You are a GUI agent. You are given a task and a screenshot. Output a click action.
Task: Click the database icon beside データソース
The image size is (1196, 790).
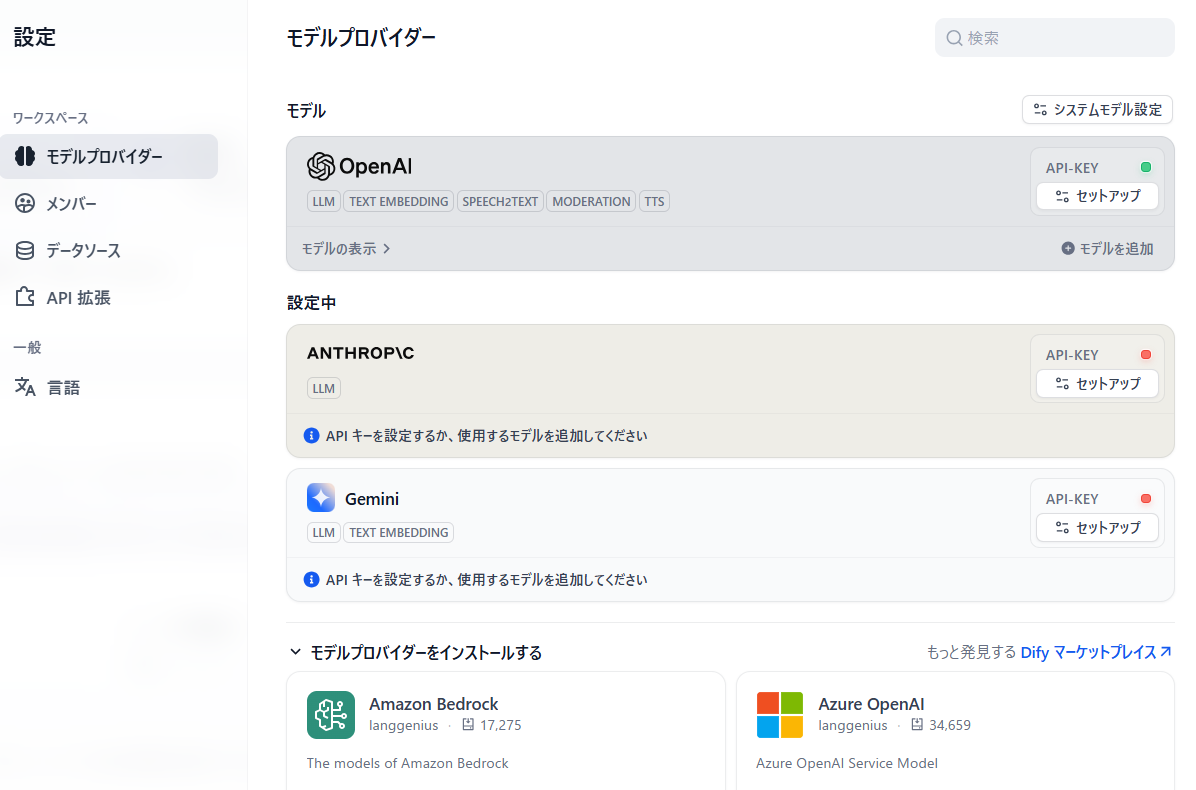(x=24, y=250)
